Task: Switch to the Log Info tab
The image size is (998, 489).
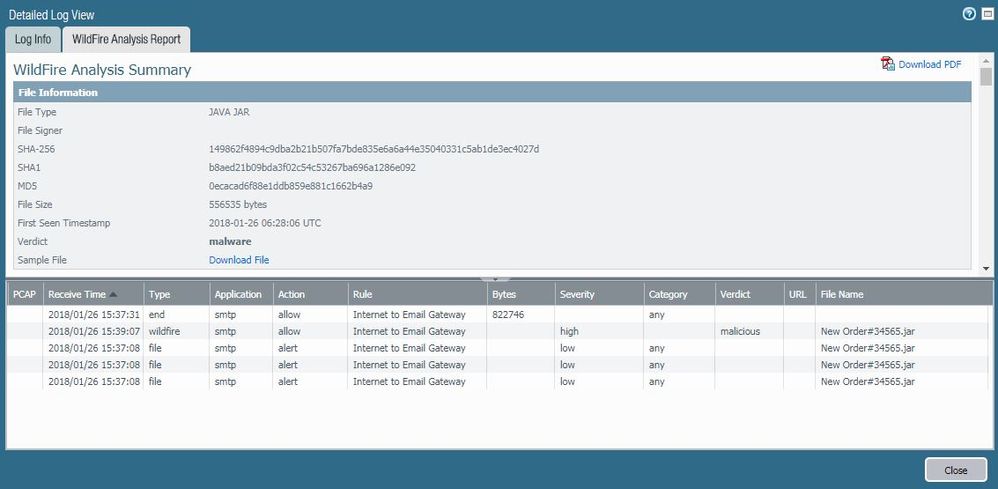Action: point(32,39)
